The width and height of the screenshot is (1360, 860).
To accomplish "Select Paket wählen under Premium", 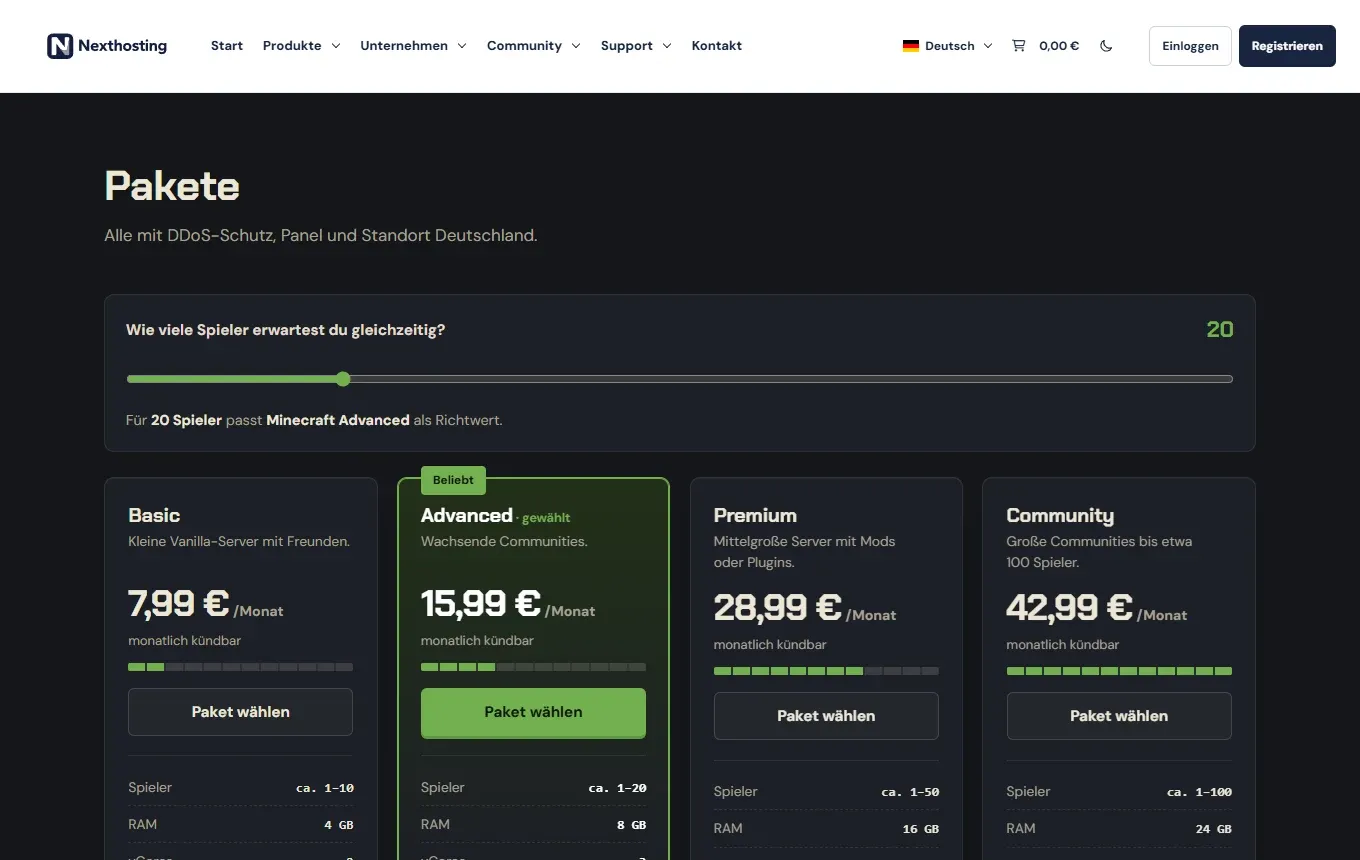I will point(826,716).
